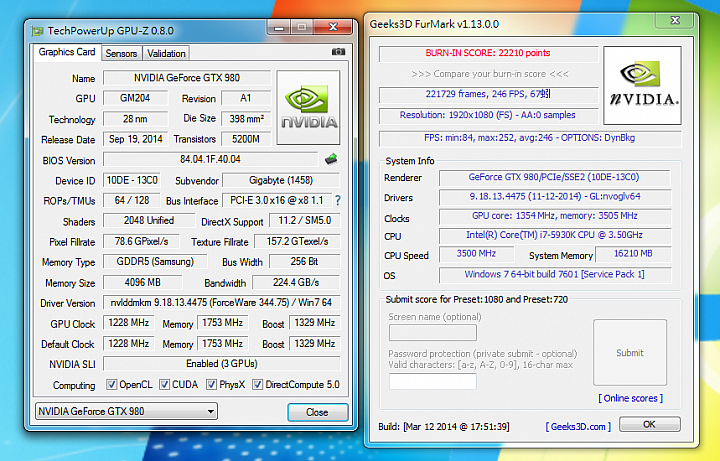This screenshot has width=720, height=461.
Task: Click the camera screenshot icon in GPU-Z
Action: click(x=338, y=52)
